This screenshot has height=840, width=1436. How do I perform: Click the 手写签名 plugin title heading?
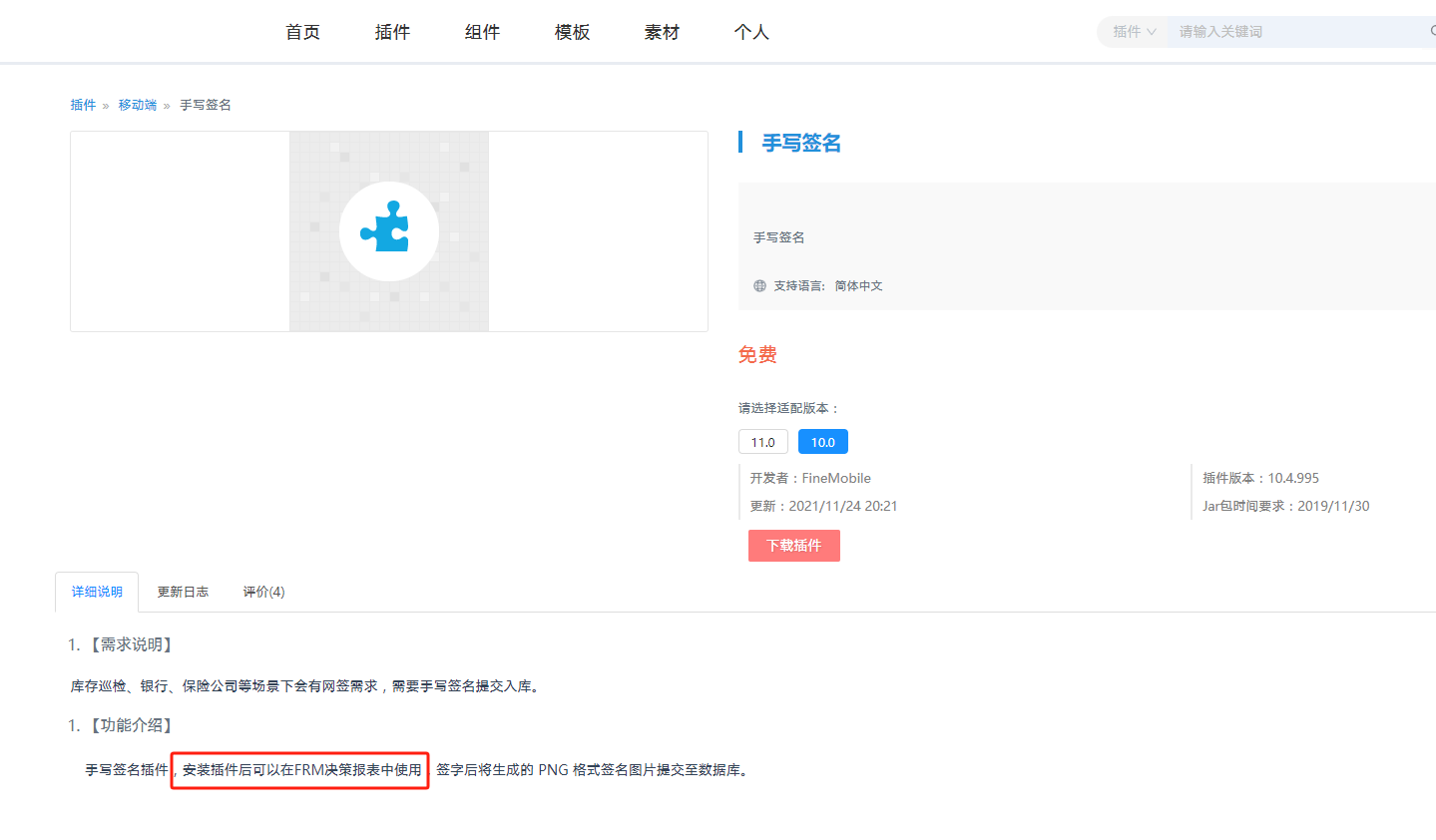(x=801, y=144)
